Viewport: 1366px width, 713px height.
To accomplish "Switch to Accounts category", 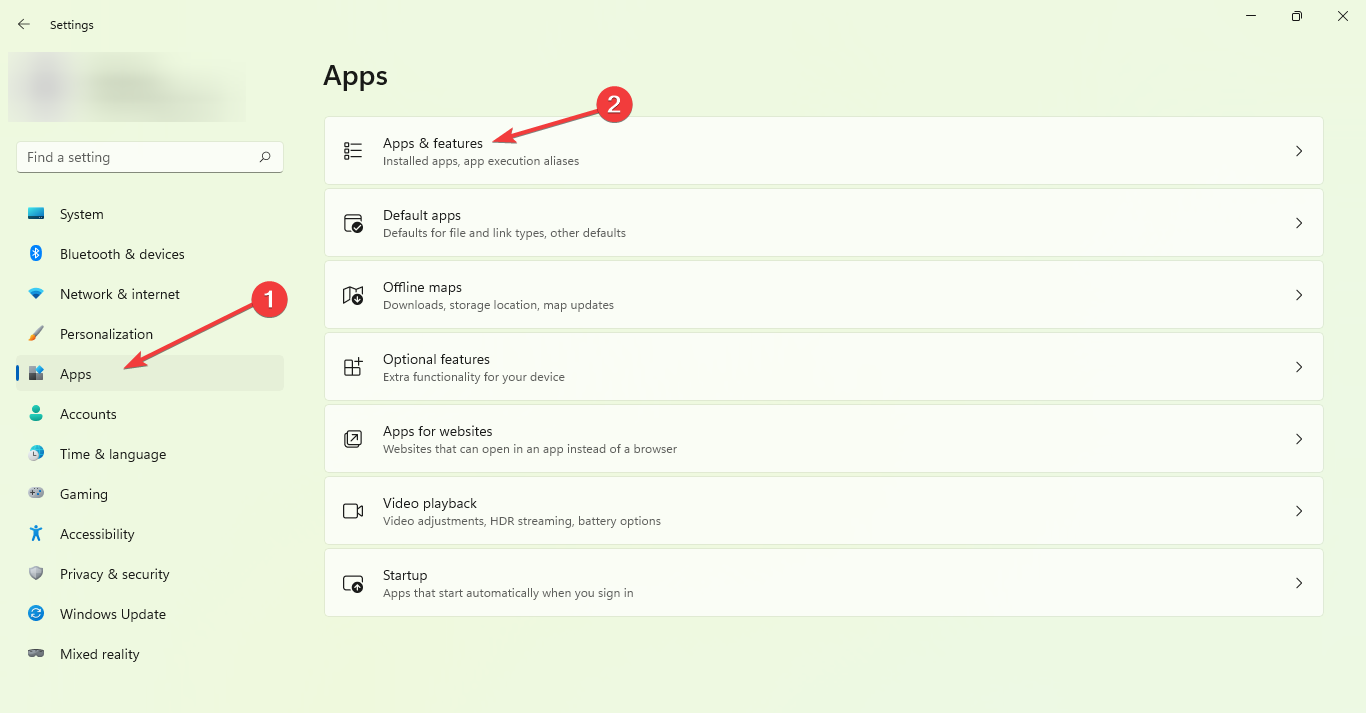I will (150, 414).
